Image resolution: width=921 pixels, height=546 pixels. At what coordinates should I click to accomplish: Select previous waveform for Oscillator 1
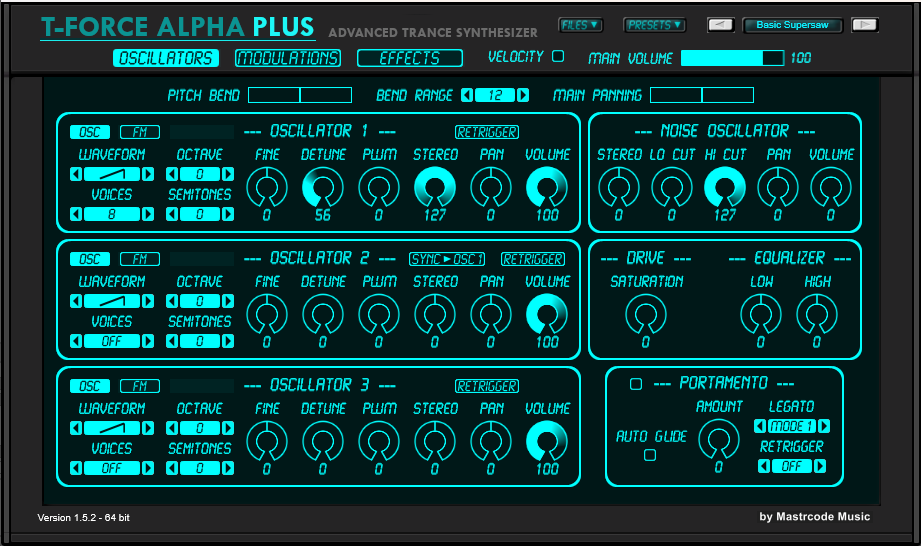coord(76,174)
